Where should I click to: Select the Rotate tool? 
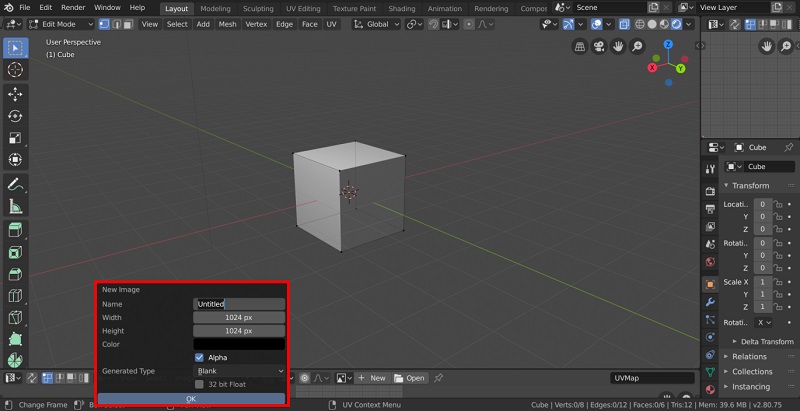pyautogui.click(x=15, y=116)
